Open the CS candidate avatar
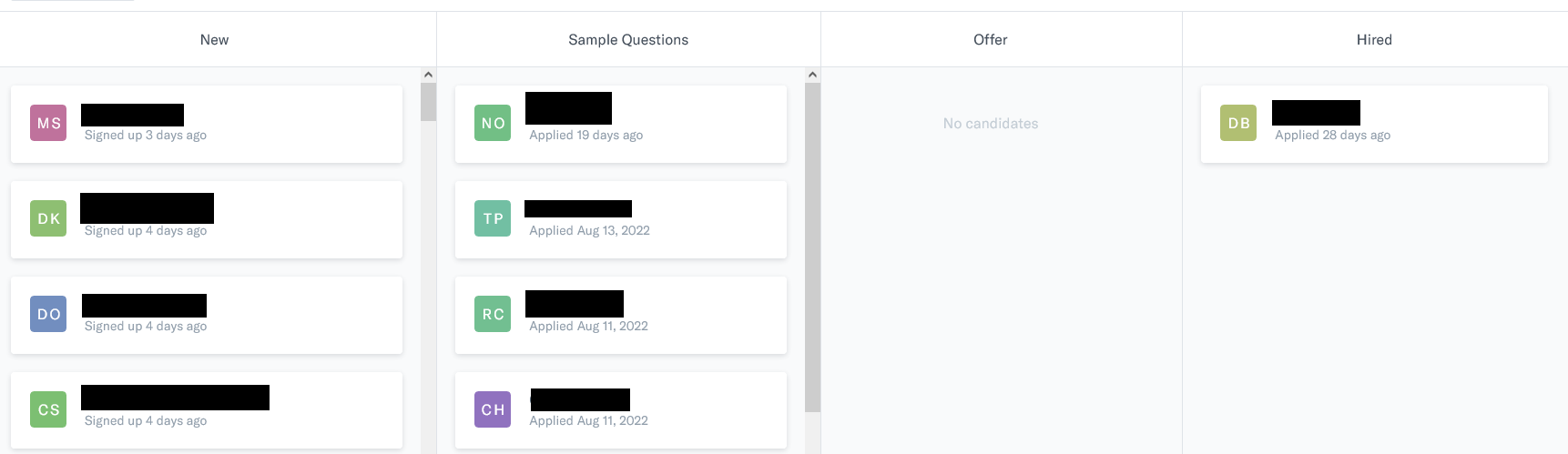Image resolution: width=1568 pixels, height=454 pixels. click(x=48, y=409)
